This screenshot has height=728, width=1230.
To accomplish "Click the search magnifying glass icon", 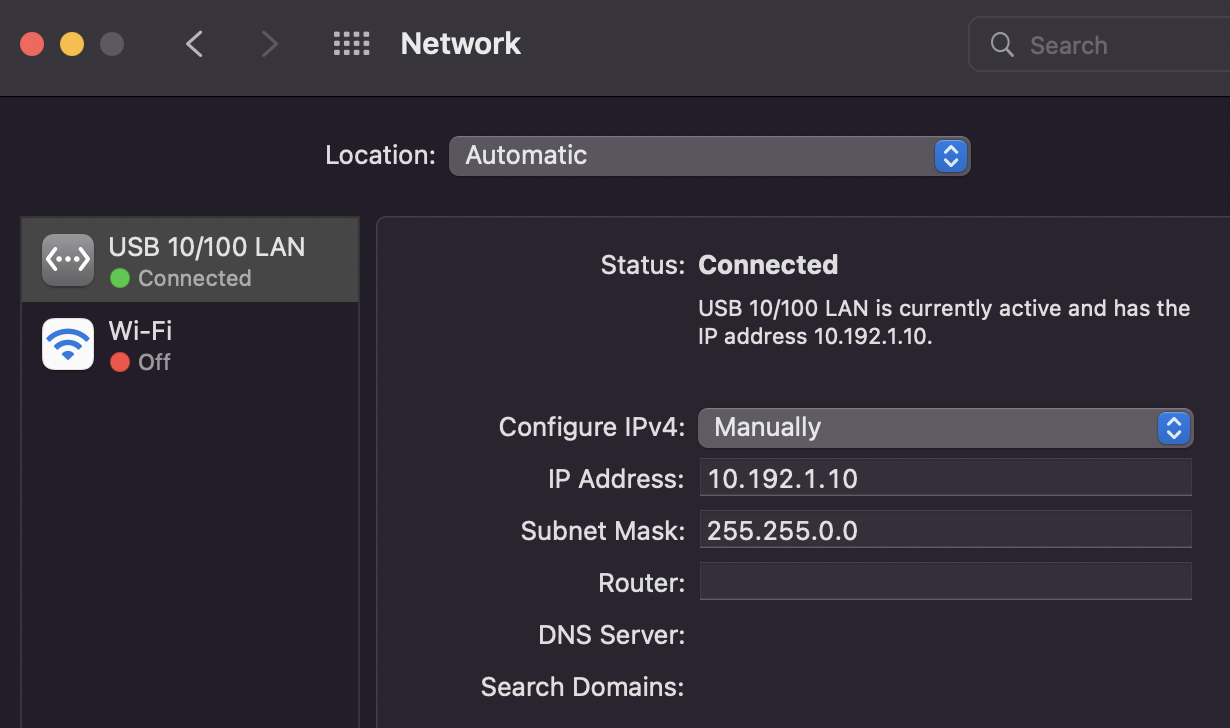I will coord(1002,45).
